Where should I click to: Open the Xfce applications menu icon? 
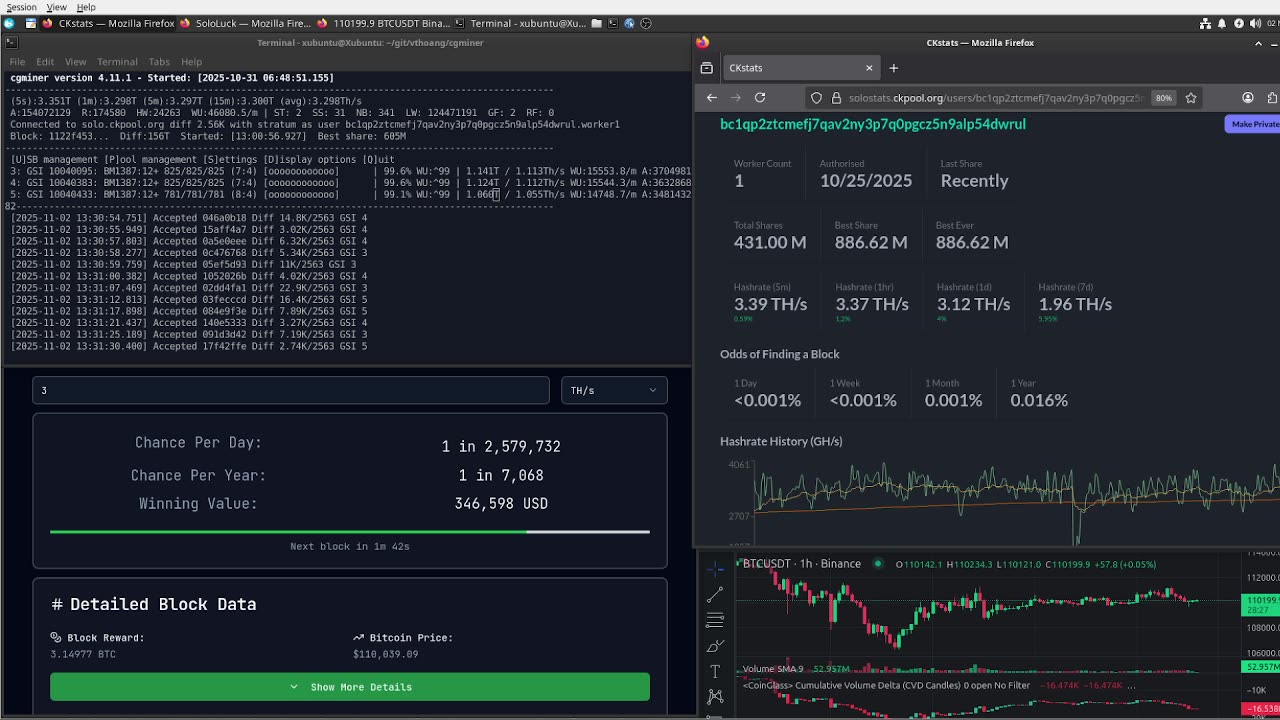(x=9, y=23)
